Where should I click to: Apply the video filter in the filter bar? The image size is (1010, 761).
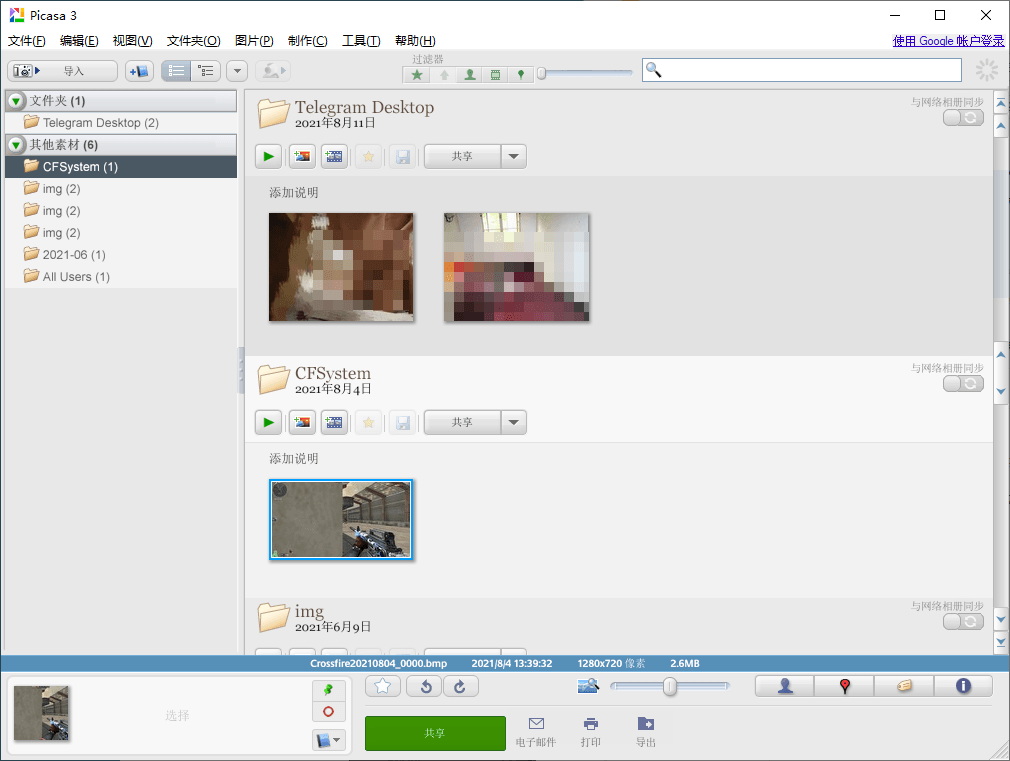[x=495, y=74]
